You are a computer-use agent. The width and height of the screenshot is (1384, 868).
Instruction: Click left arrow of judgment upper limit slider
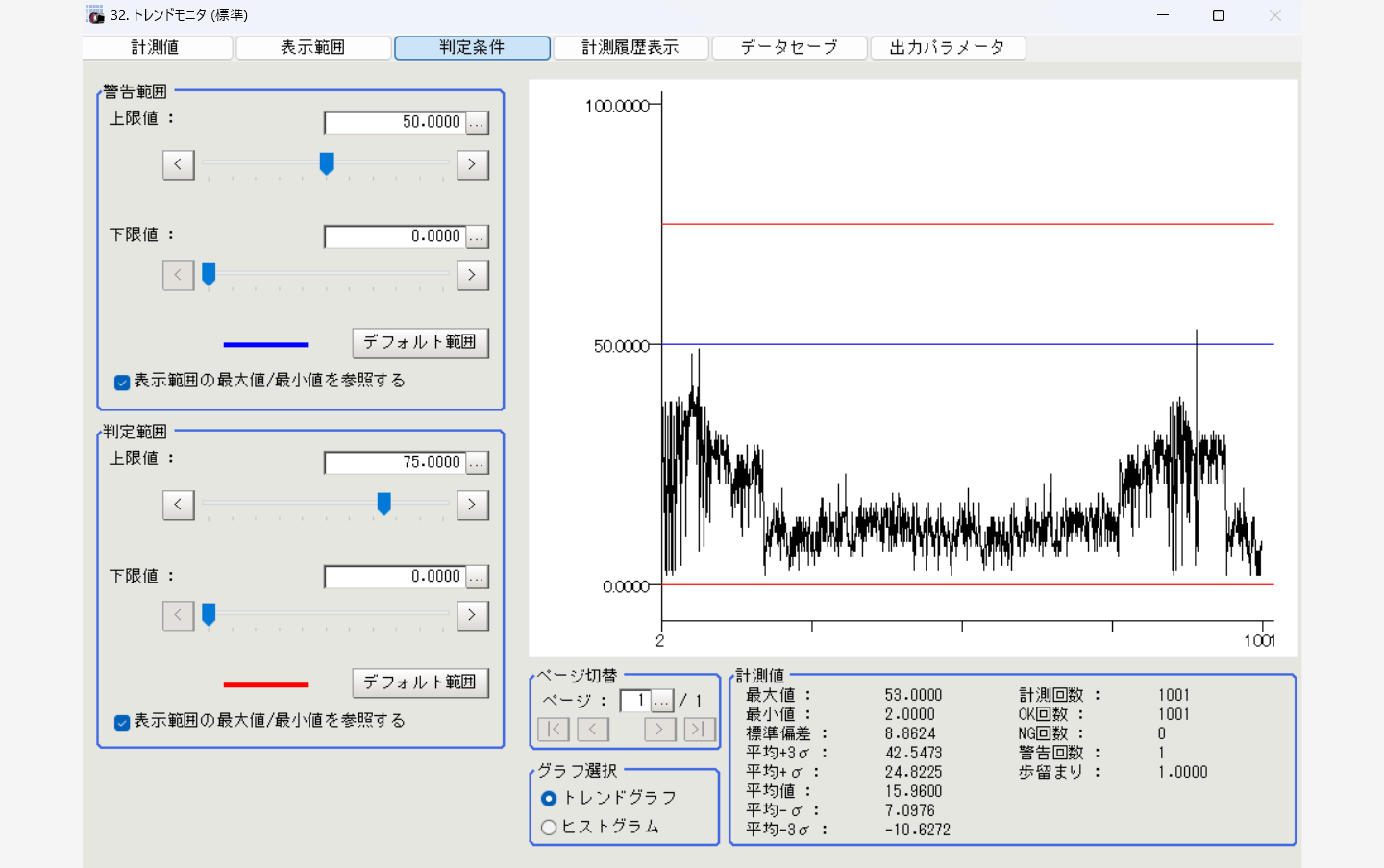pos(179,505)
